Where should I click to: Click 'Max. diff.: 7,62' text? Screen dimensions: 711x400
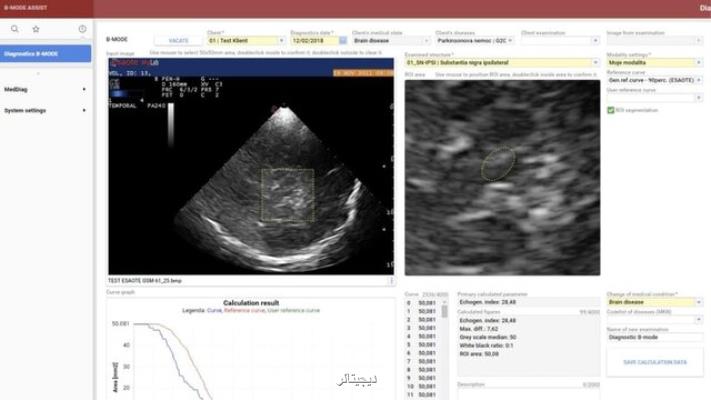coord(479,328)
